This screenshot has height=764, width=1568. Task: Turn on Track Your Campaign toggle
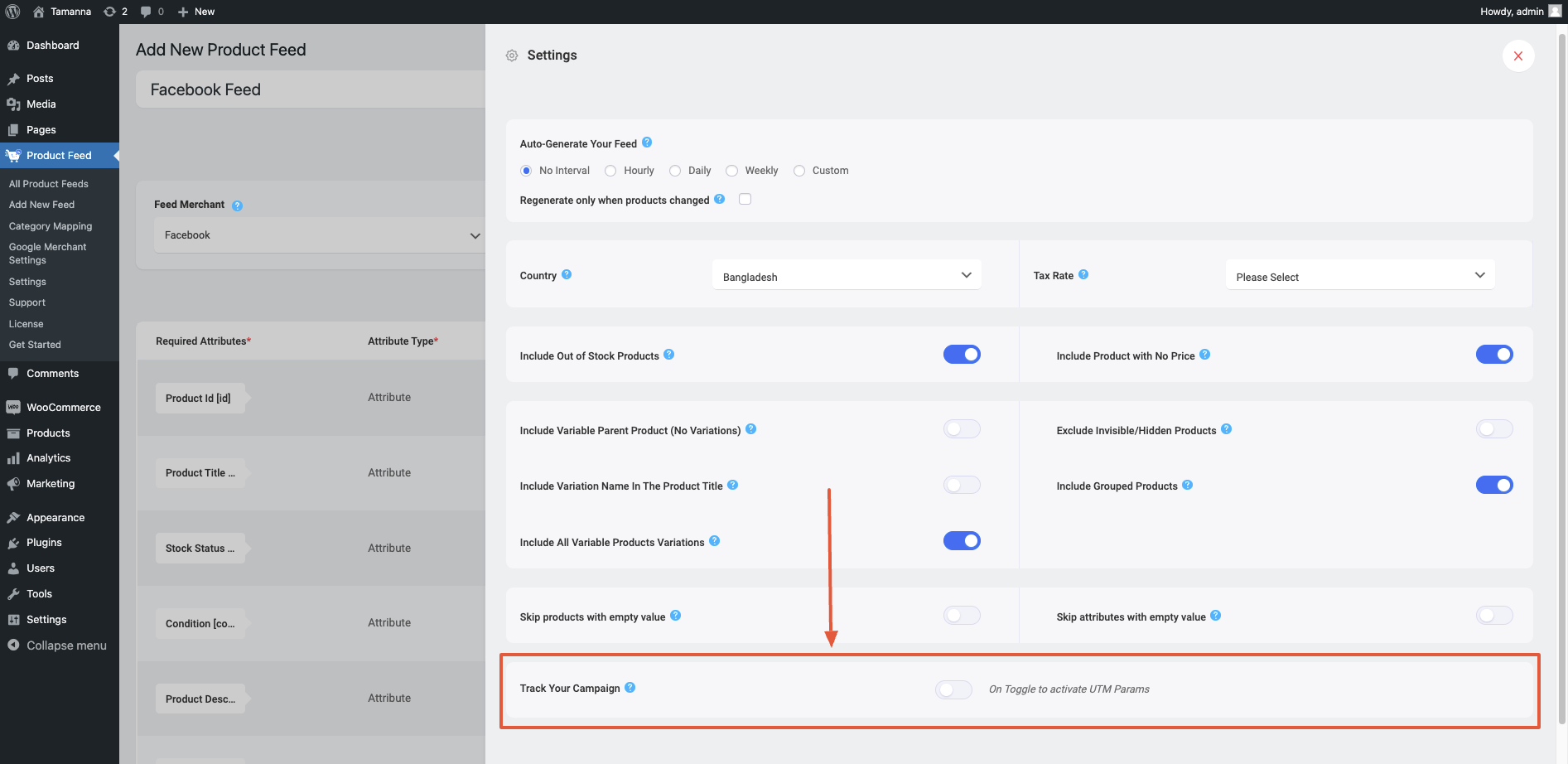(x=953, y=689)
